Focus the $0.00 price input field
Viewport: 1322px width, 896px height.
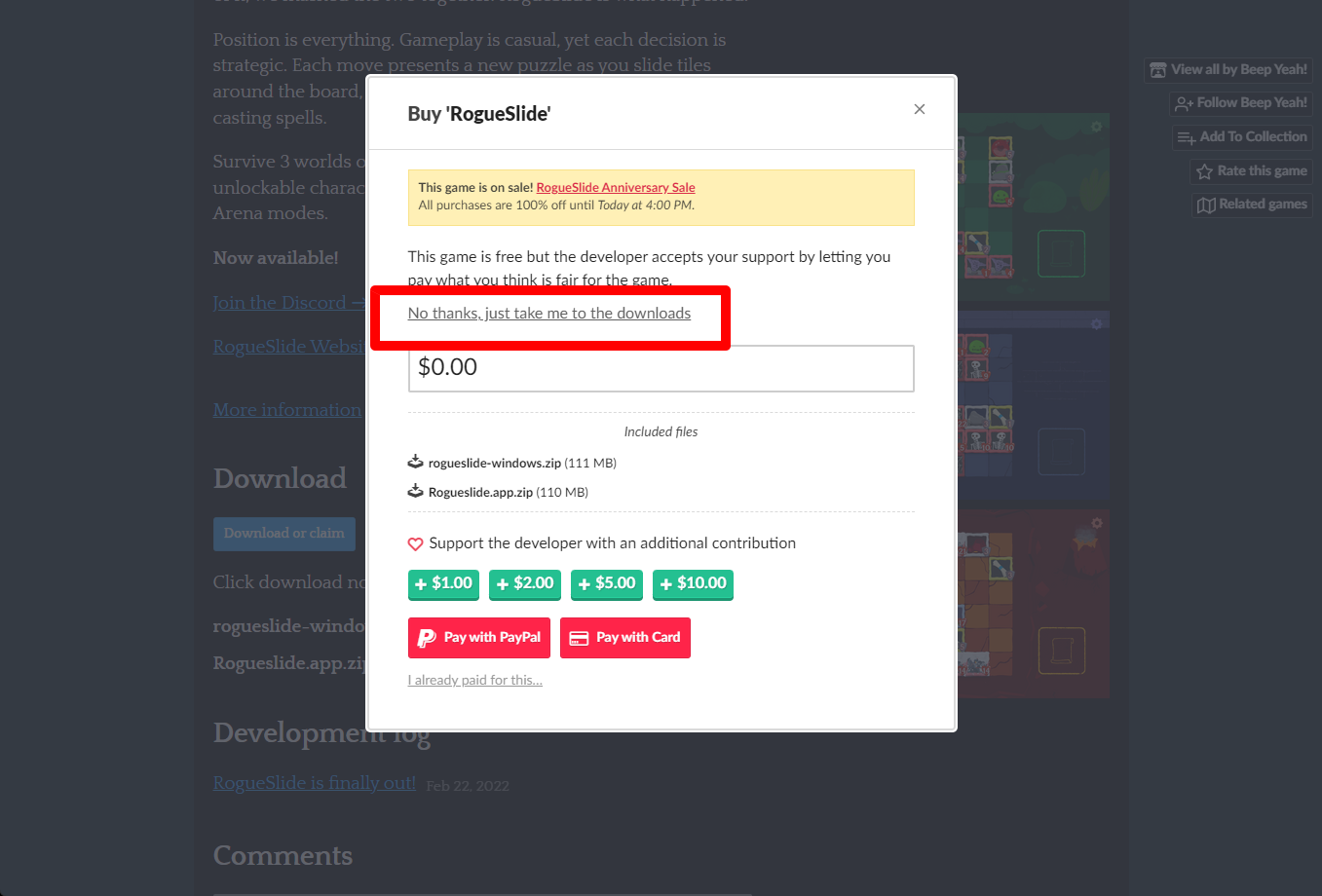[x=661, y=368]
